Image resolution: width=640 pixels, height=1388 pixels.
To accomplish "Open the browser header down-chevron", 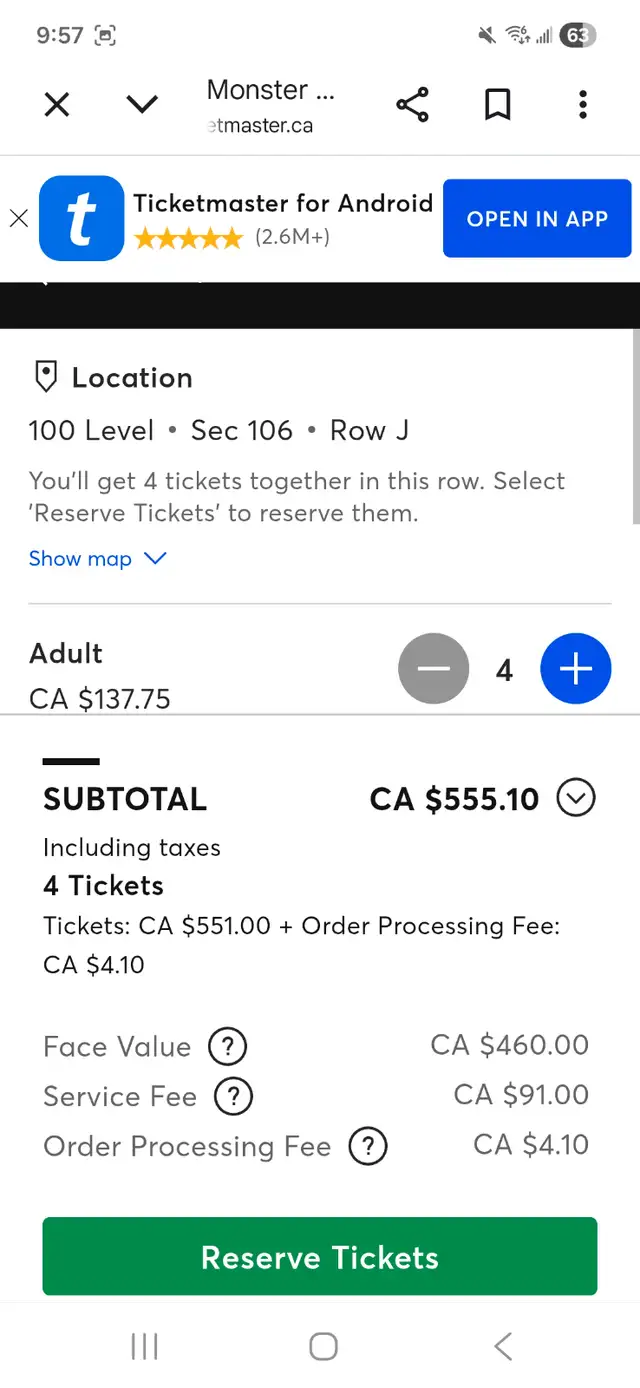I will point(142,104).
